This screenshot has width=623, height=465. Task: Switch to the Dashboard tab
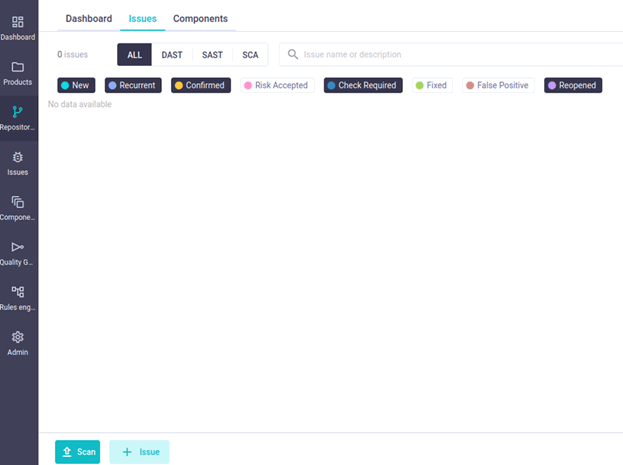tap(89, 18)
